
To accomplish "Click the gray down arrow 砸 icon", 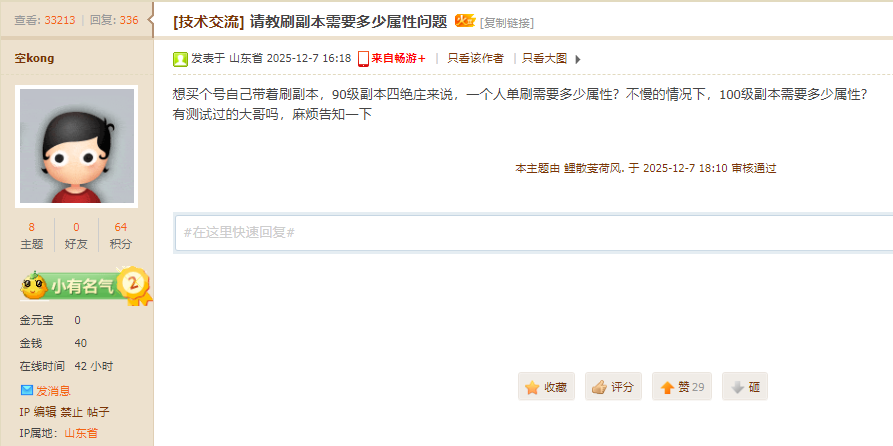I will tap(738, 388).
